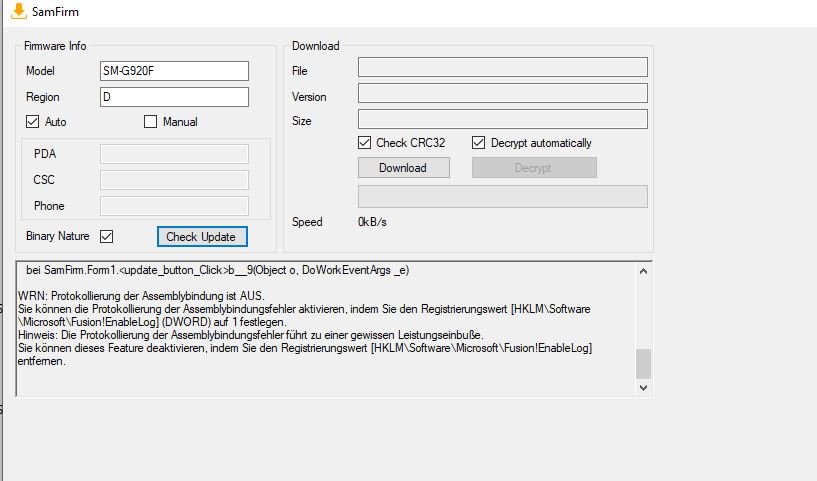Click the Model input field SM-G920F

(174, 71)
